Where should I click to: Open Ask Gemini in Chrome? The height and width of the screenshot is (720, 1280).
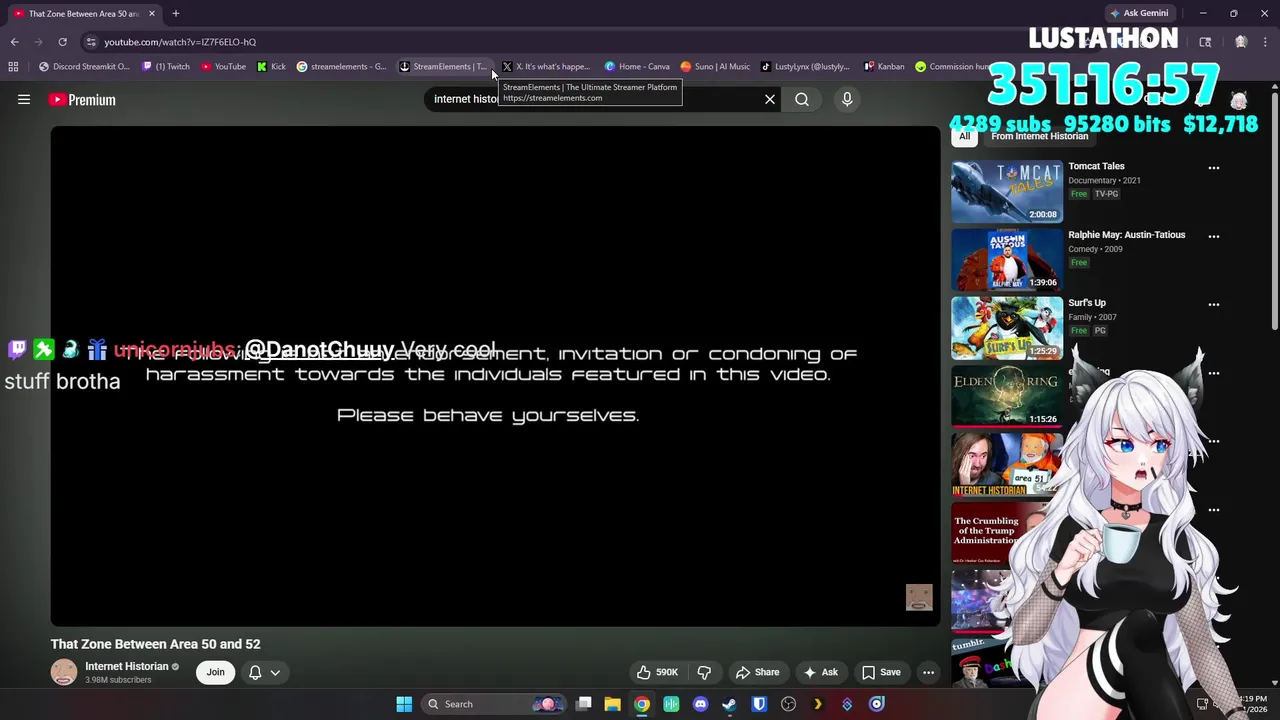tap(1139, 13)
